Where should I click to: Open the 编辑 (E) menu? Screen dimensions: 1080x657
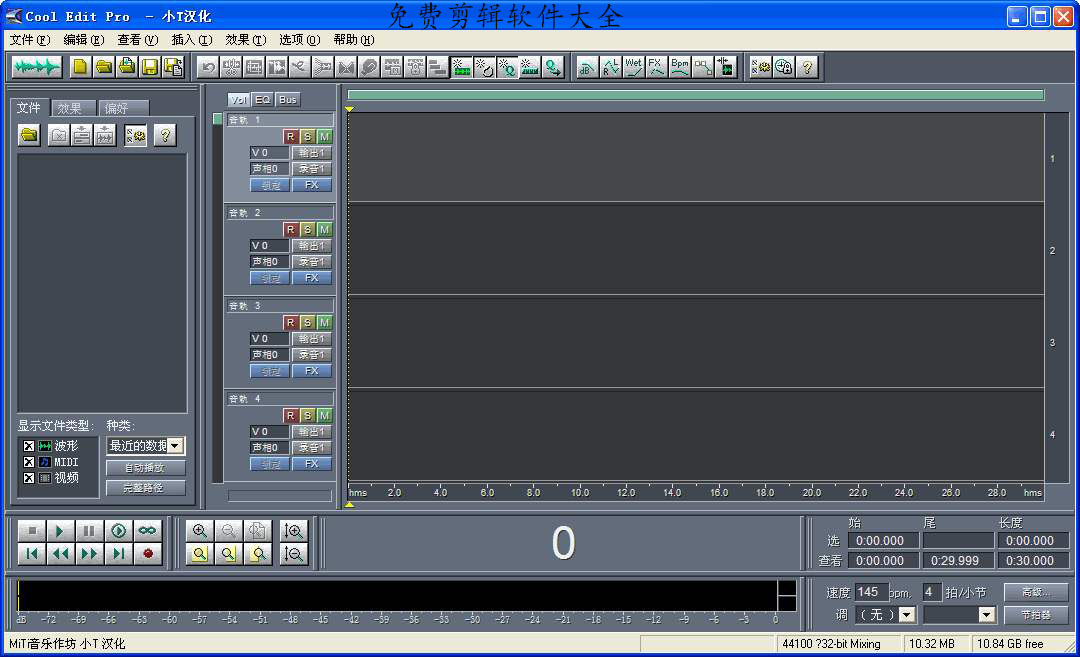click(83, 40)
